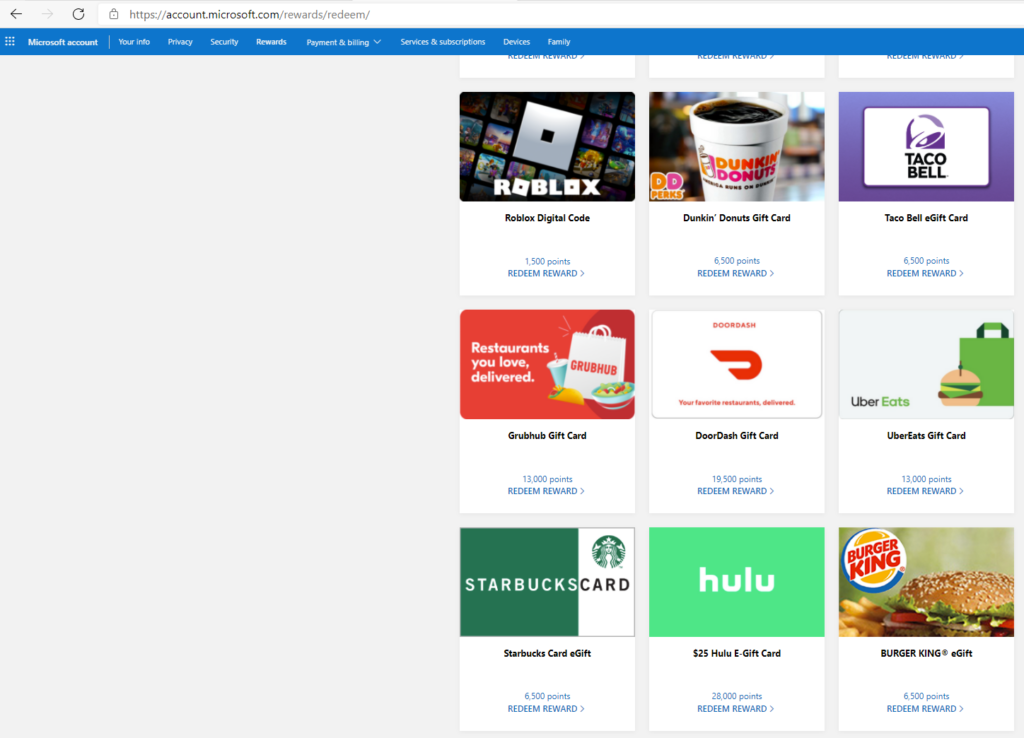Open the Rewards tab
The height and width of the screenshot is (738, 1024).
(x=271, y=42)
